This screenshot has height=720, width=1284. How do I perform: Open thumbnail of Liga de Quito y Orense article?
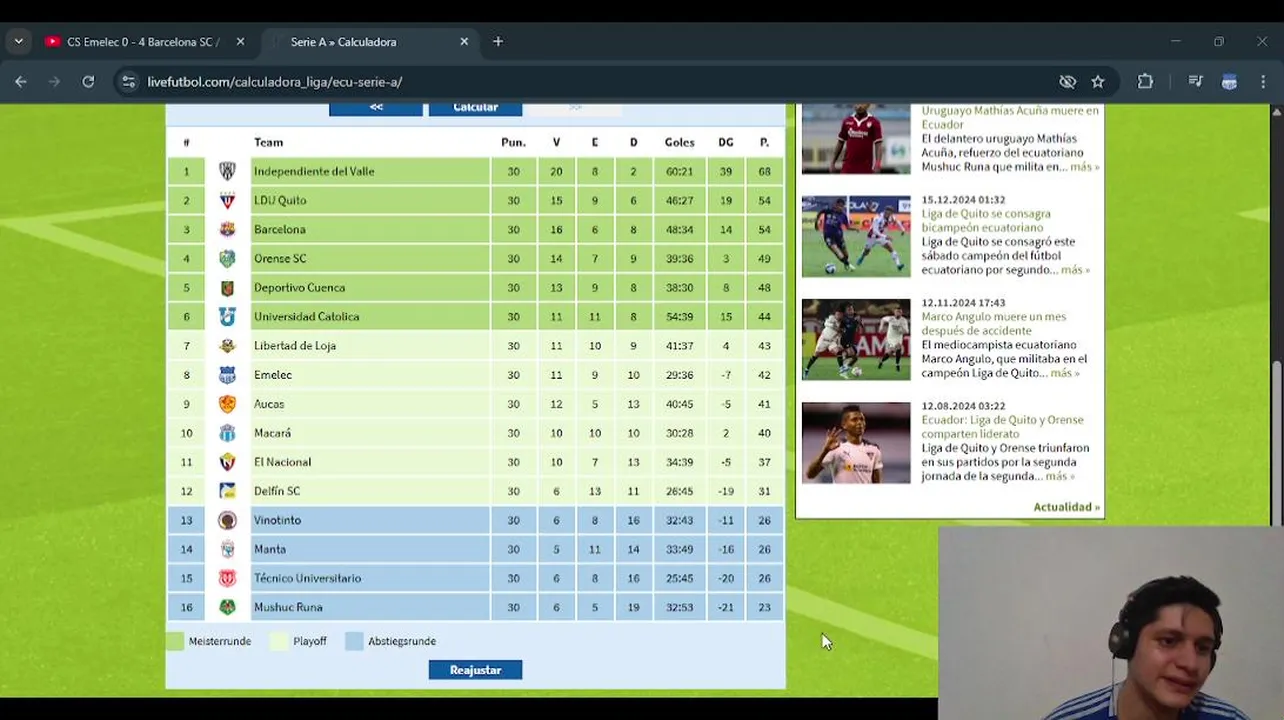coord(856,443)
